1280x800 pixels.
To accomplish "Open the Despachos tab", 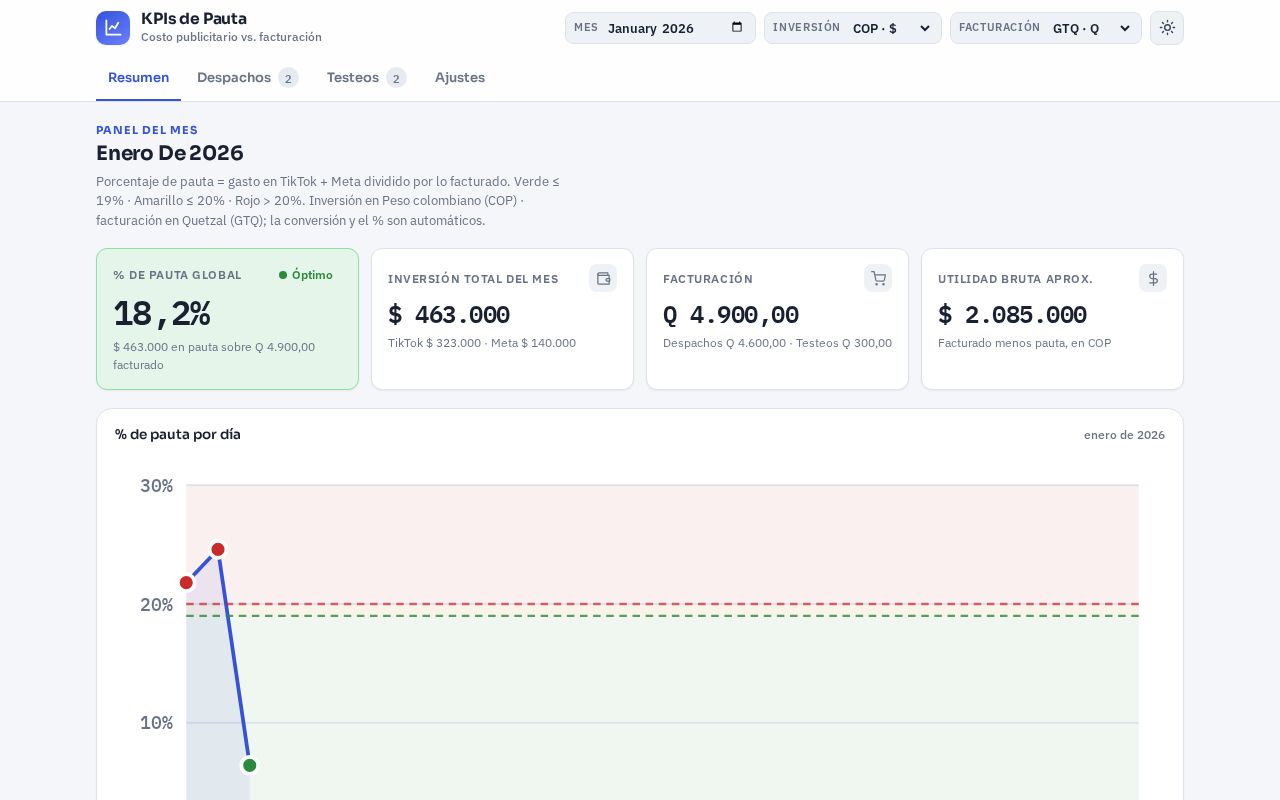I will pos(247,77).
